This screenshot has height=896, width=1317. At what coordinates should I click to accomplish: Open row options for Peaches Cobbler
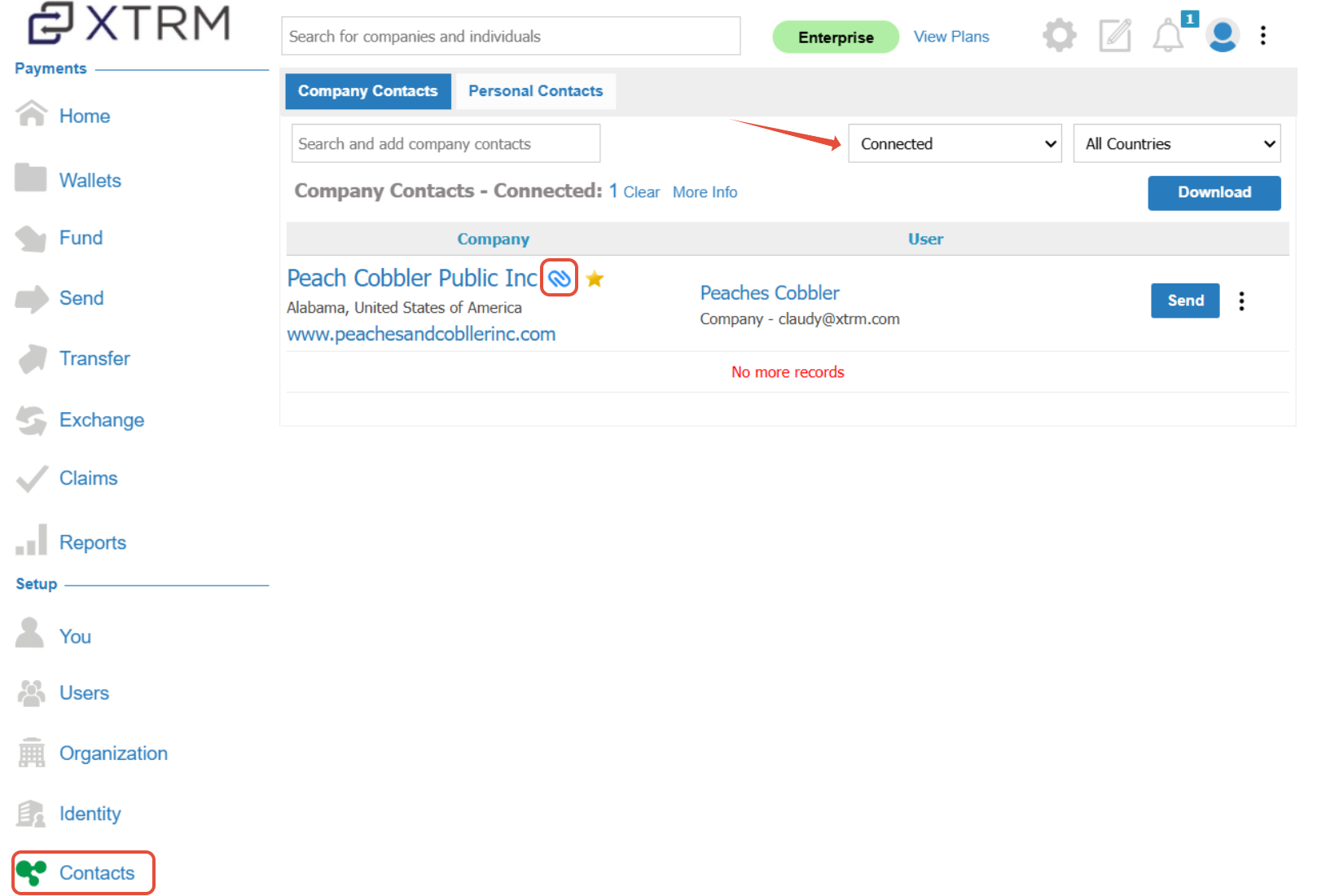point(1241,301)
